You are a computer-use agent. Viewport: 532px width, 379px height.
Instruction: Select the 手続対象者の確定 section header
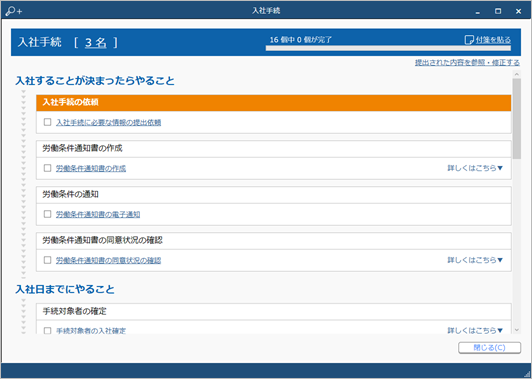(x=273, y=311)
